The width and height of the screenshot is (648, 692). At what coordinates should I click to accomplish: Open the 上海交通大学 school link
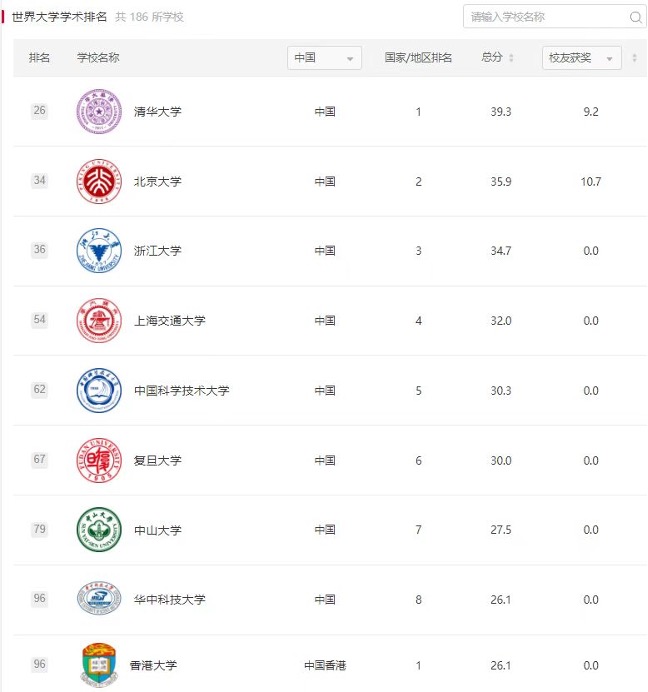[170, 321]
